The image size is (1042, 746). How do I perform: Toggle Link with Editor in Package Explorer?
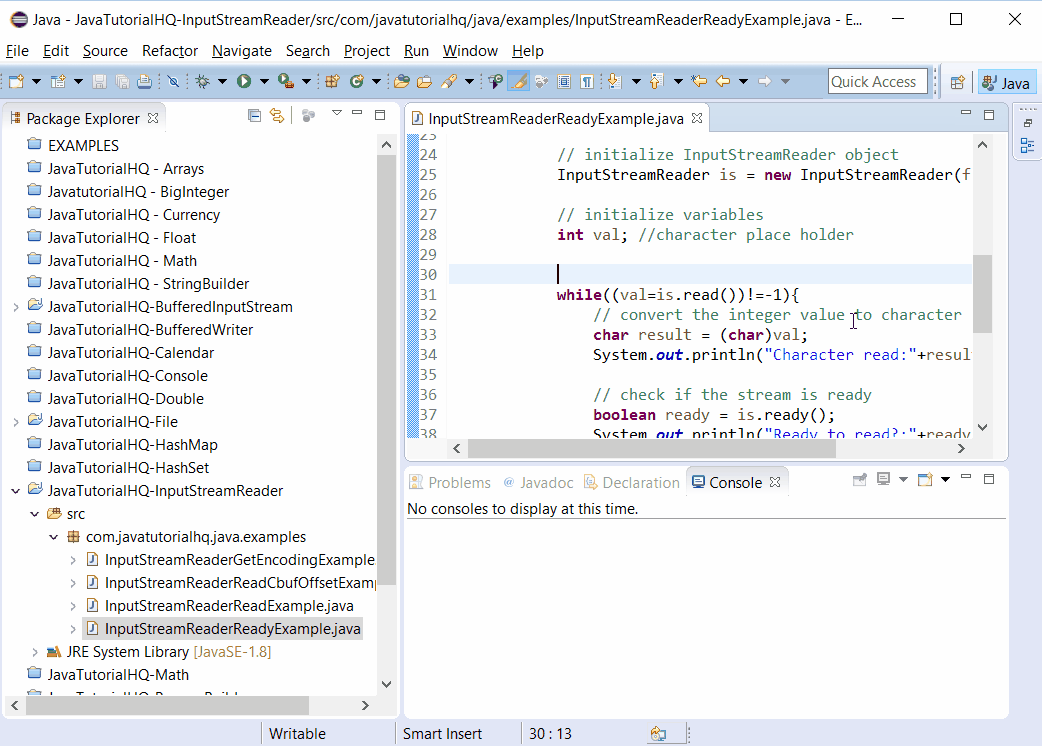pos(277,115)
